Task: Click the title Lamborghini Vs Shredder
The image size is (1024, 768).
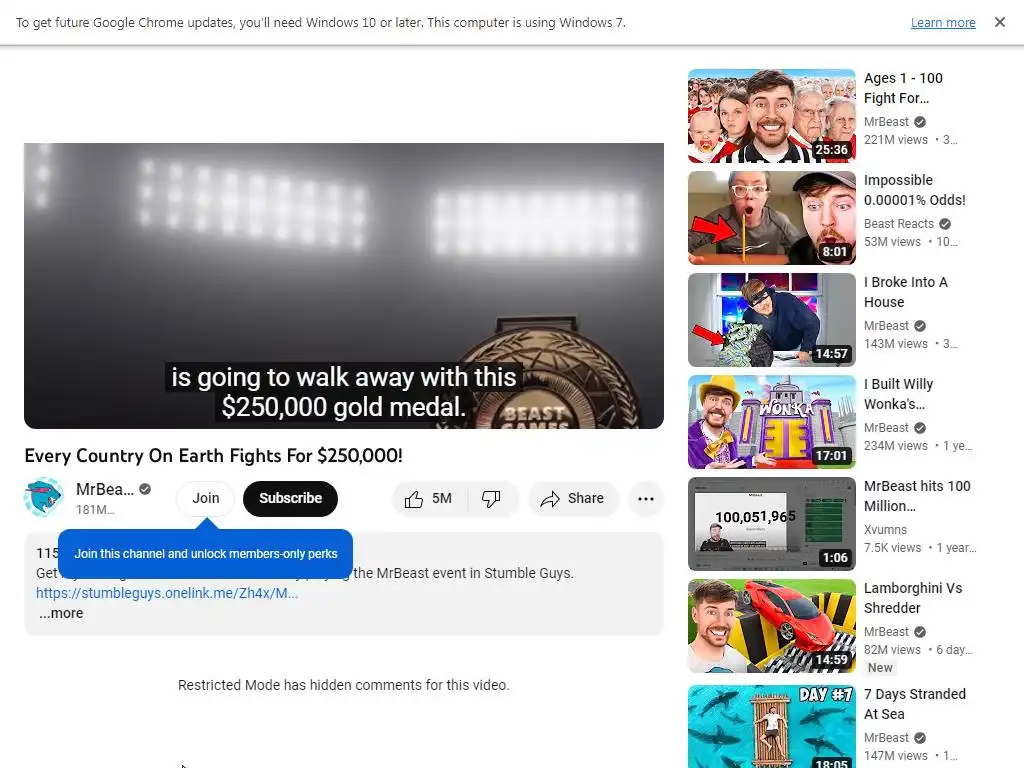Action: (912, 598)
